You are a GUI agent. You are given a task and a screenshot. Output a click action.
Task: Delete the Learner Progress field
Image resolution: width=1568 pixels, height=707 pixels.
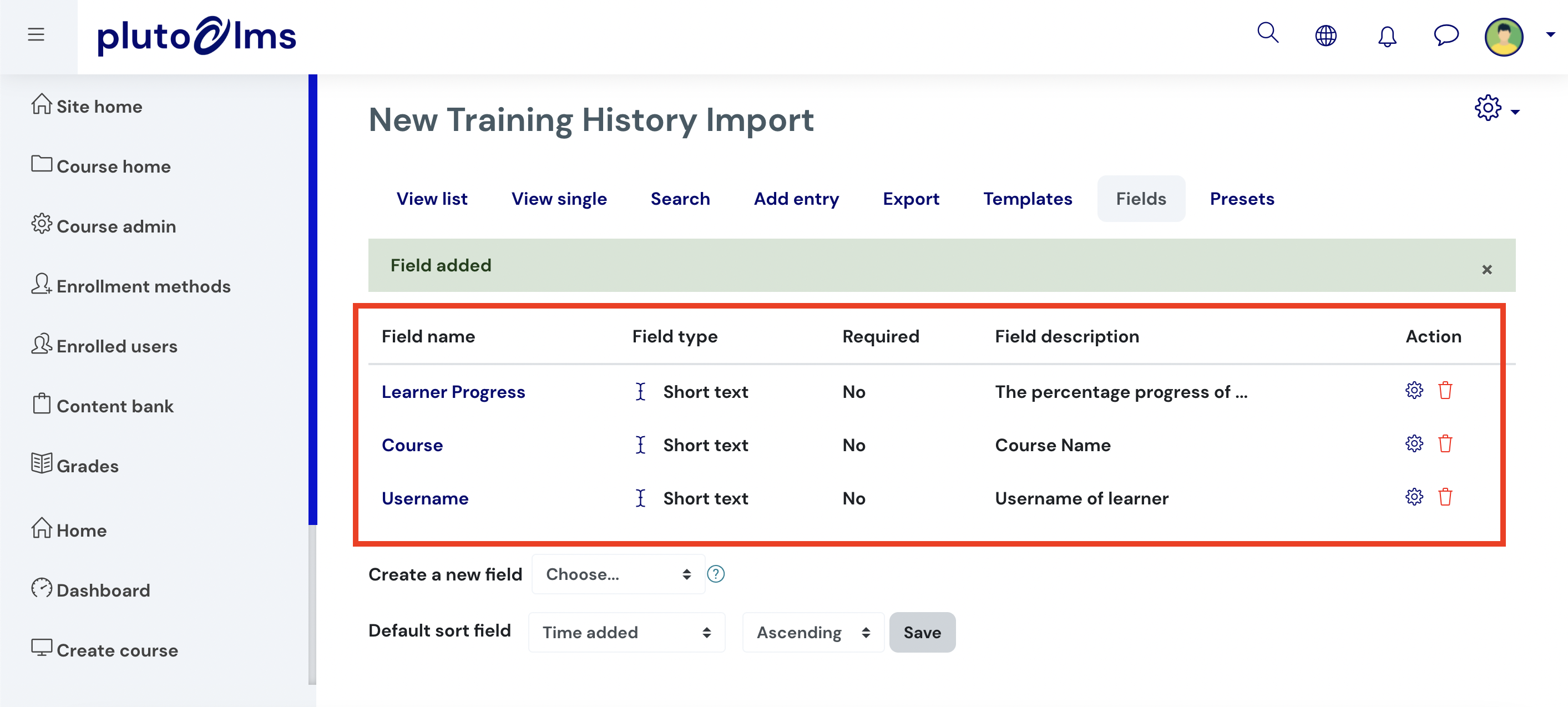point(1445,390)
